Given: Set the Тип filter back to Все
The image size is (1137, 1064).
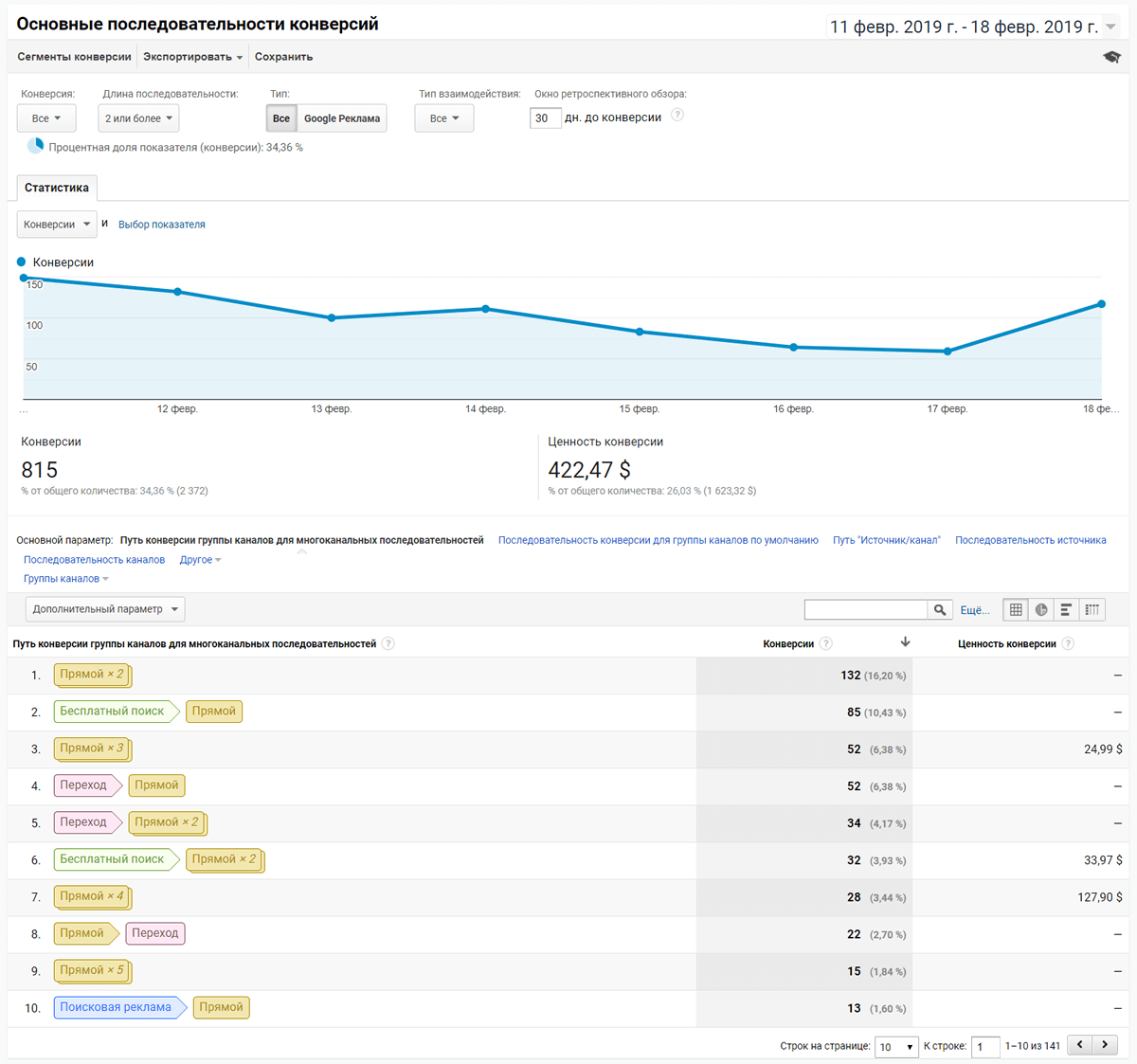Looking at the screenshot, I should (280, 117).
